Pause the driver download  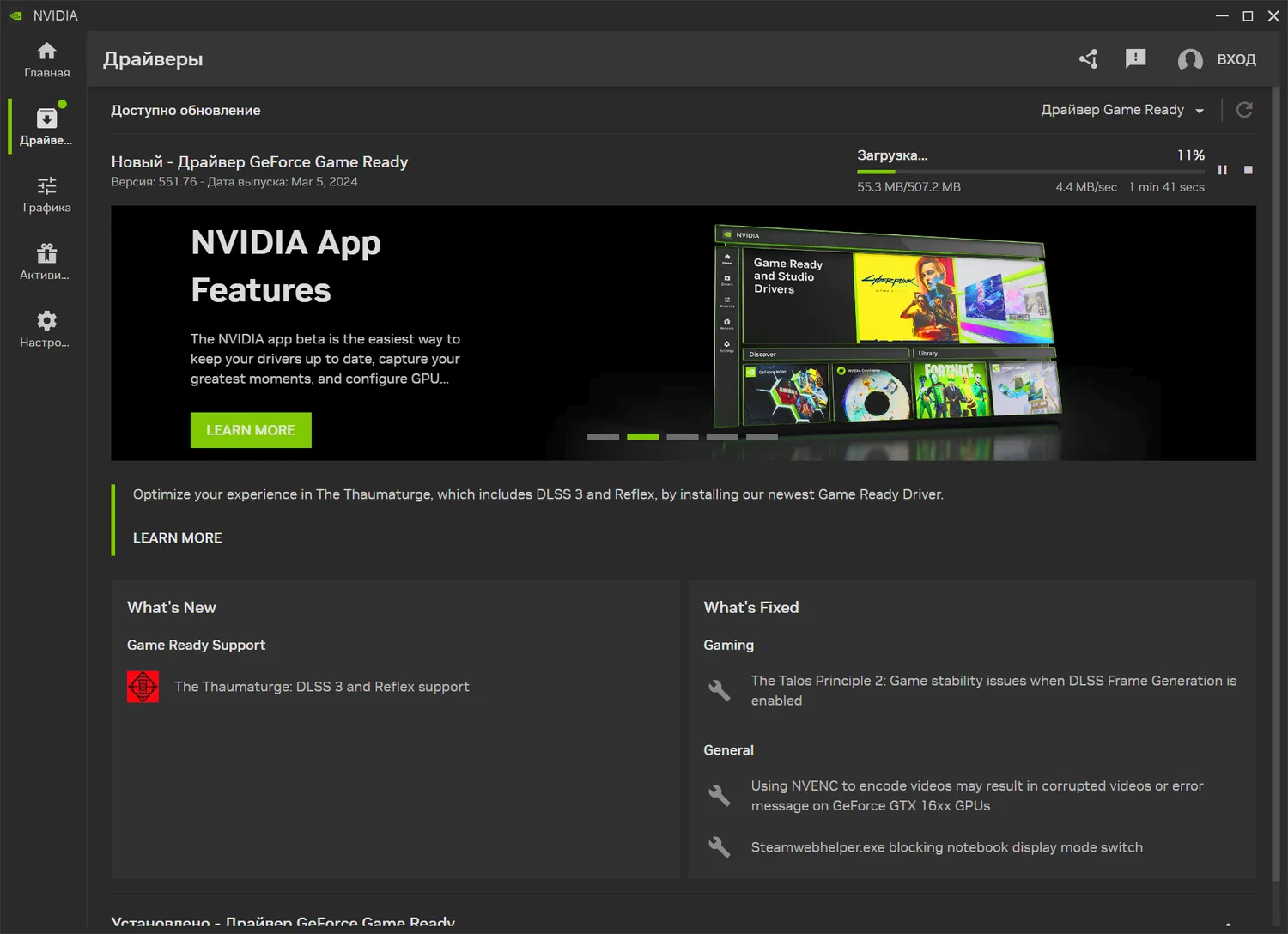click(1223, 170)
